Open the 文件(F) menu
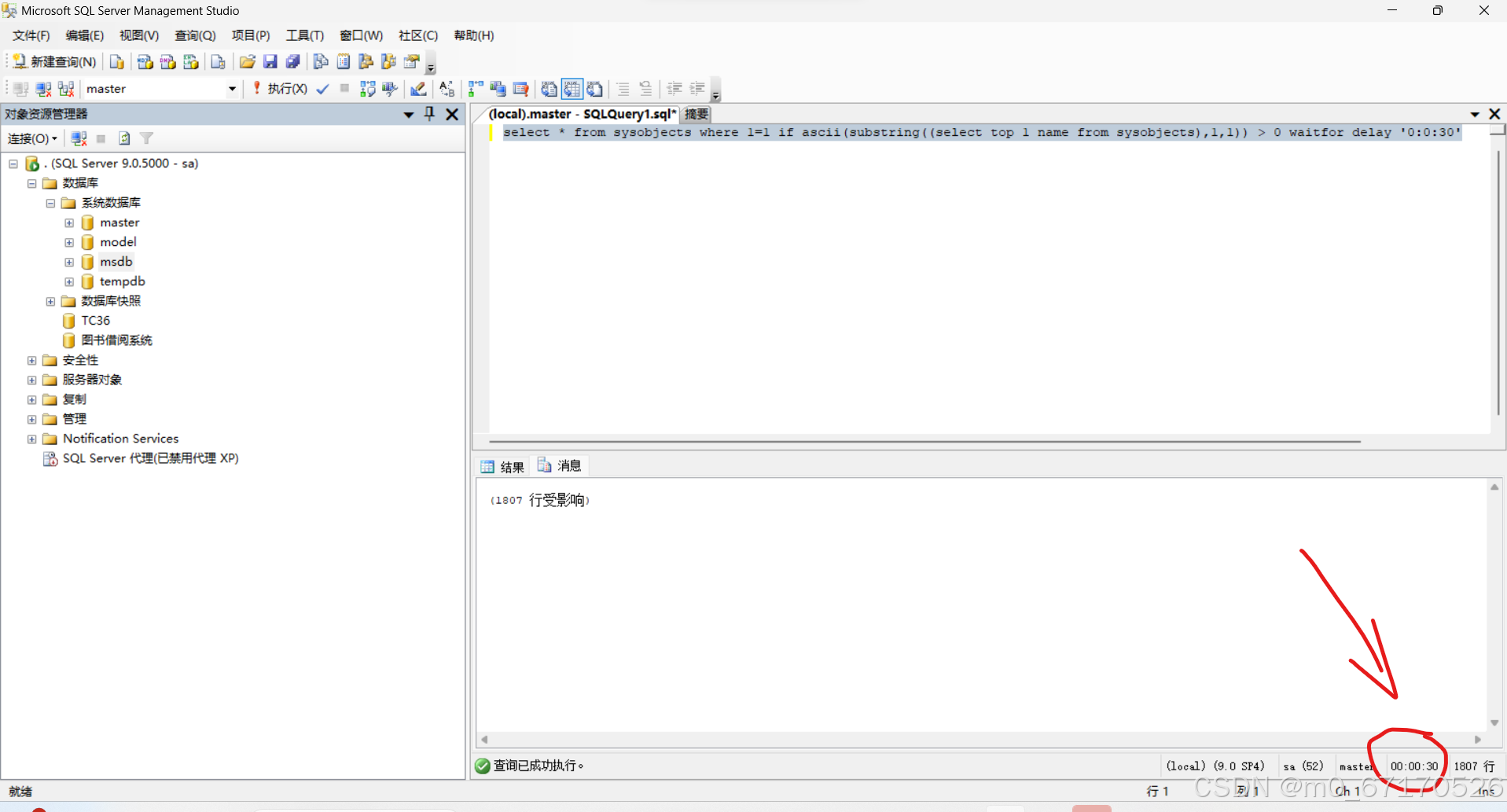 click(x=31, y=35)
